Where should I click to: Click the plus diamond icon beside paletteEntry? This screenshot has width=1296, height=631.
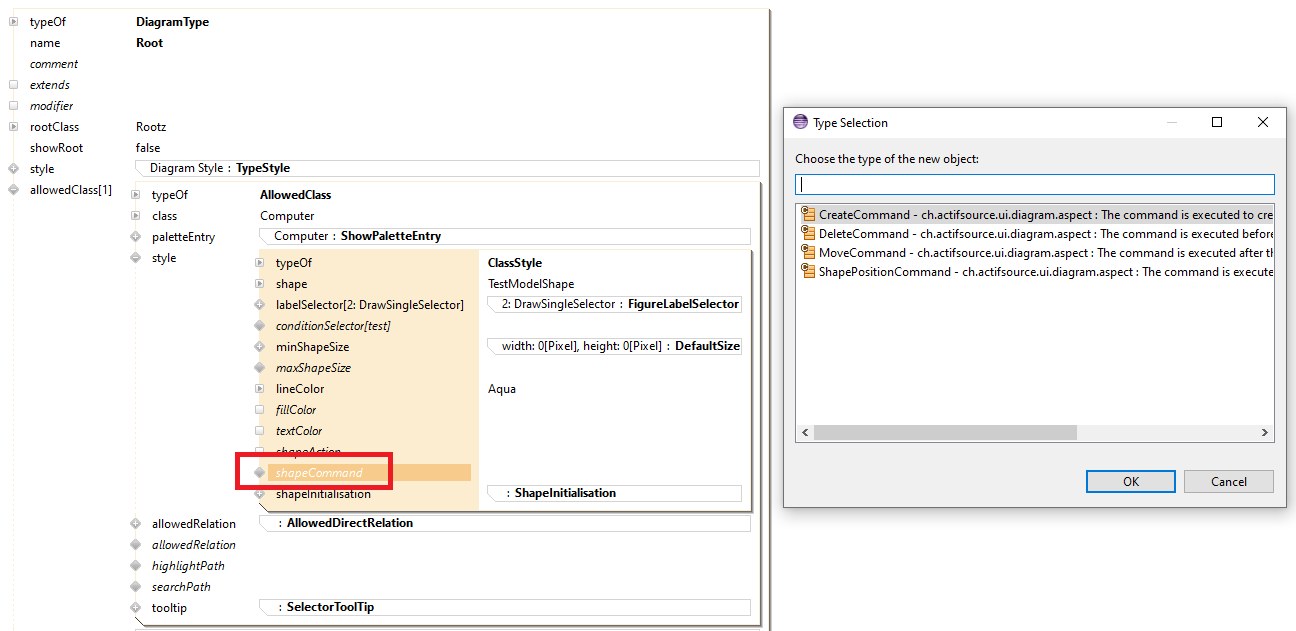(x=135, y=237)
